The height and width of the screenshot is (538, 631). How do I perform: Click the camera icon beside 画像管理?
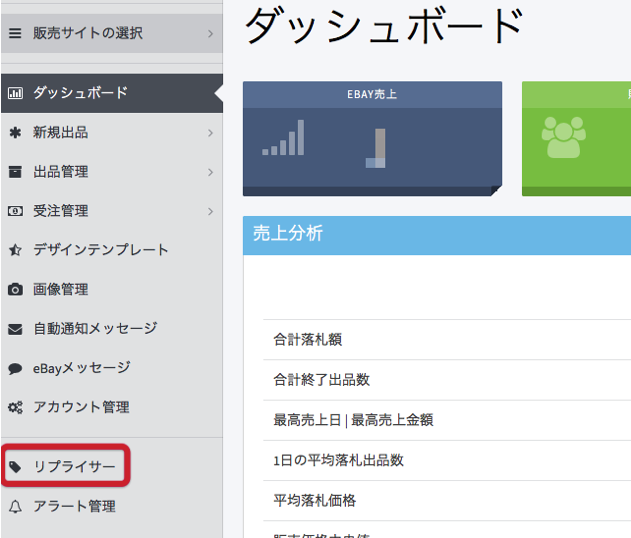[x=15, y=290]
